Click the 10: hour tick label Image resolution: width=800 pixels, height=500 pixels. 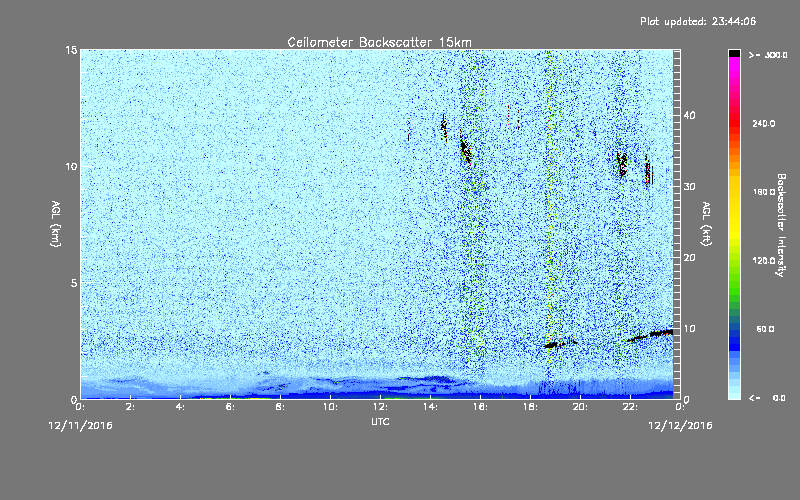pos(330,407)
